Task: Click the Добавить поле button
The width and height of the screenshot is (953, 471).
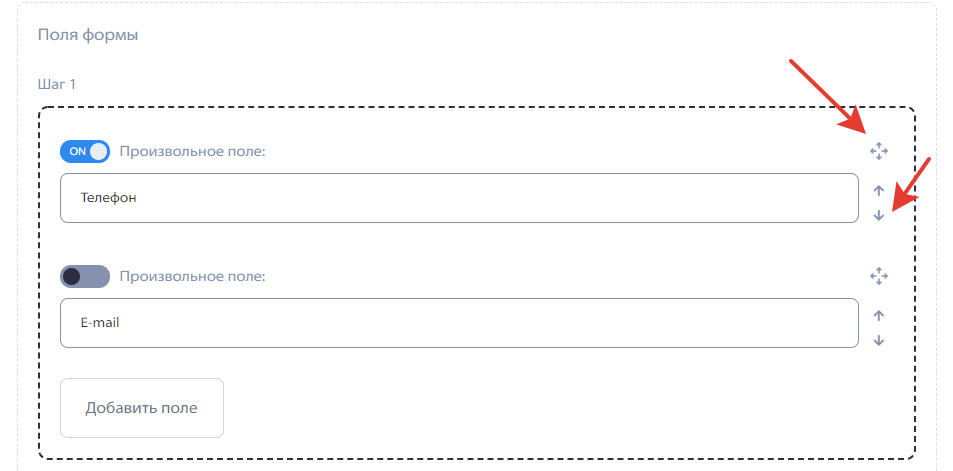Action: tap(142, 408)
